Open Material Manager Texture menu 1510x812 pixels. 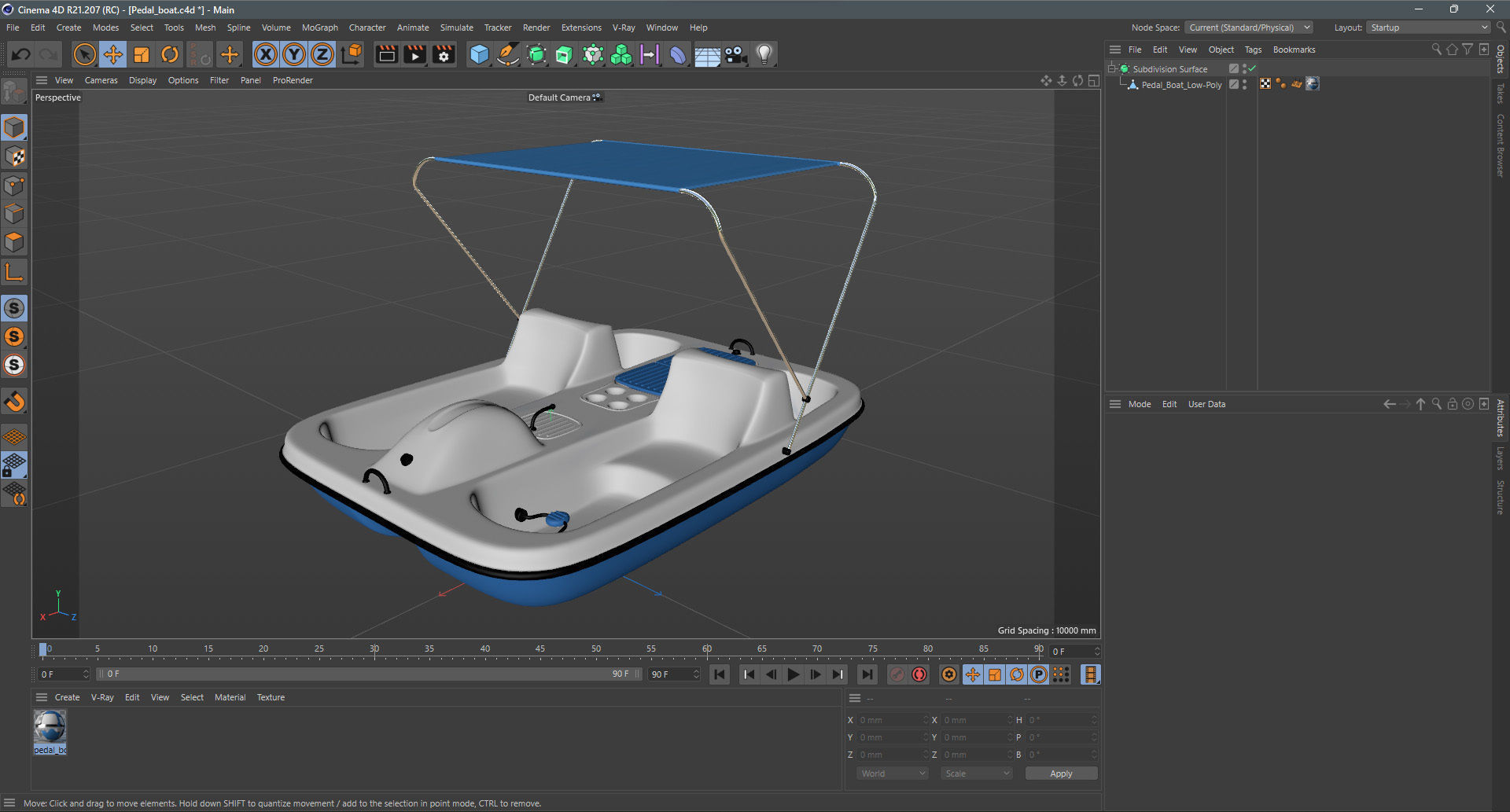tap(271, 697)
